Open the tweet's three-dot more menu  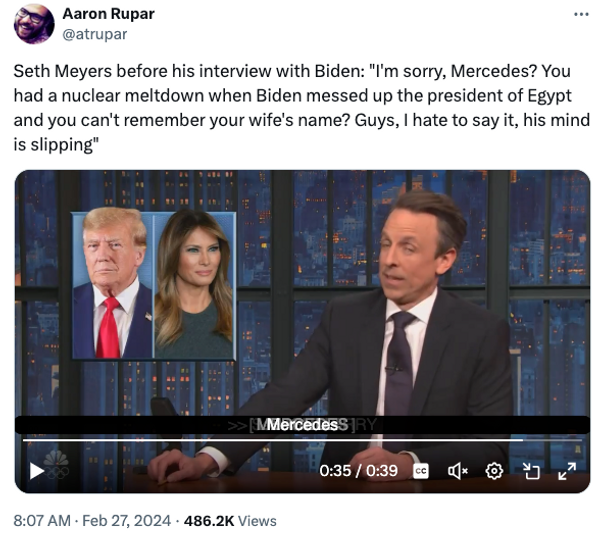[x=581, y=15]
